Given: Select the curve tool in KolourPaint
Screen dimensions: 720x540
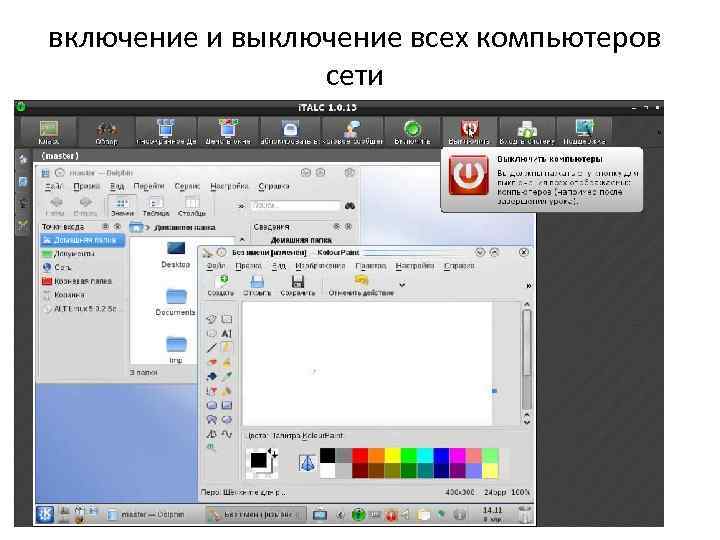Looking at the screenshot, I should click(226, 433).
